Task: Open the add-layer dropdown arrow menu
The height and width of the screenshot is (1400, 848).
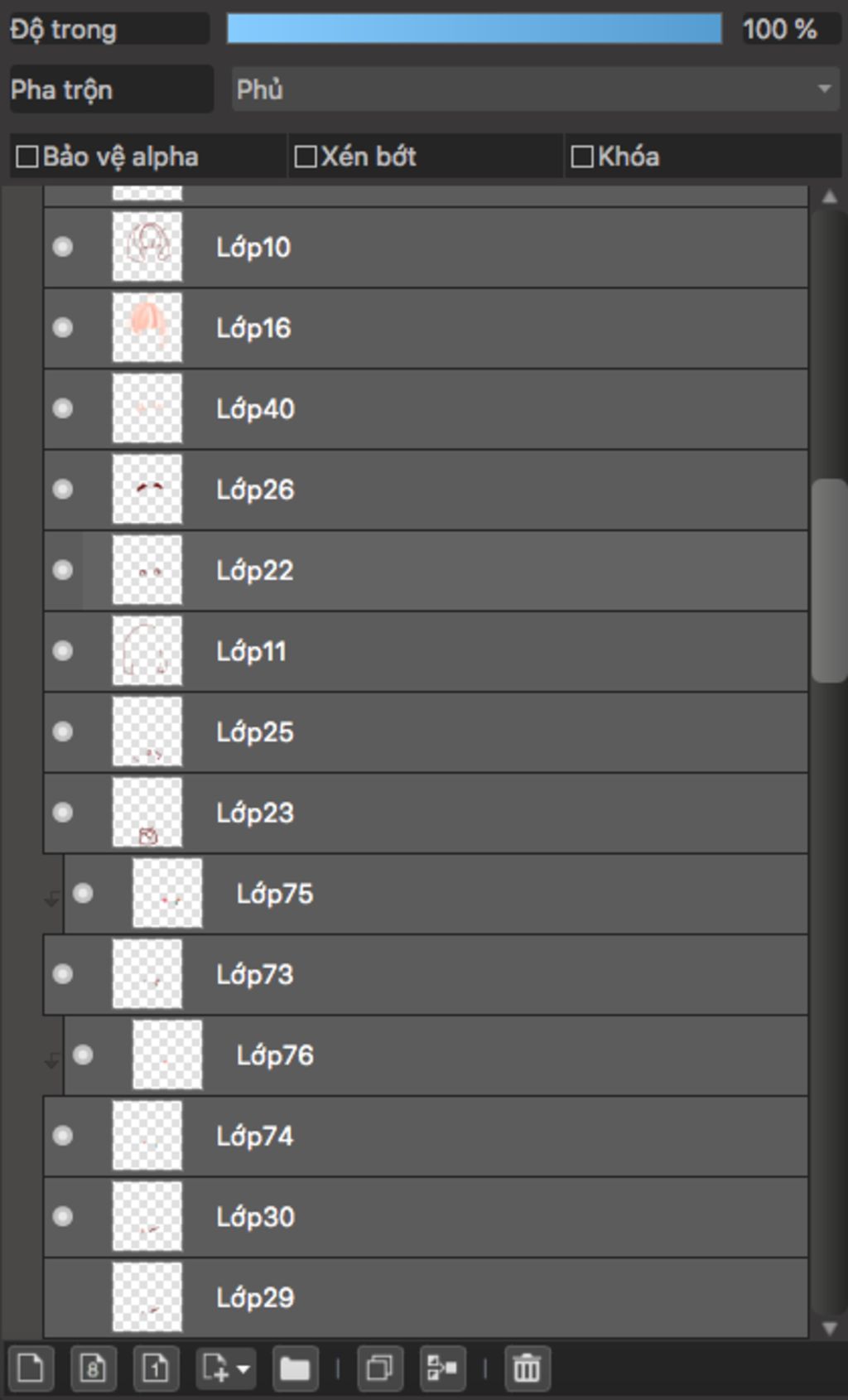Action: [243, 1369]
